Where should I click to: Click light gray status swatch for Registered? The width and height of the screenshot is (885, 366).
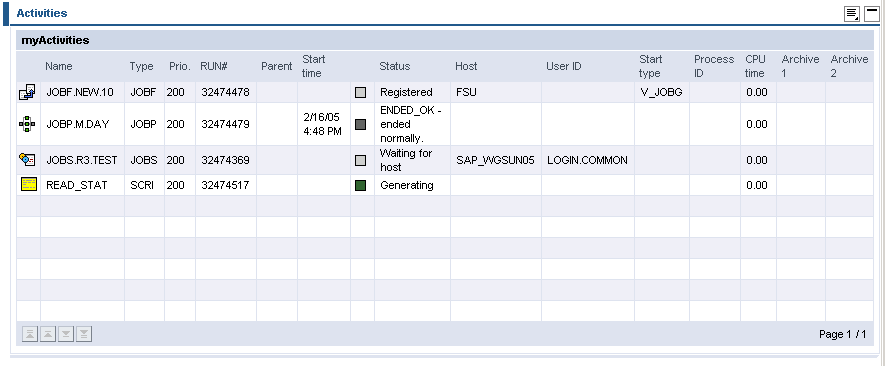pyautogui.click(x=360, y=93)
